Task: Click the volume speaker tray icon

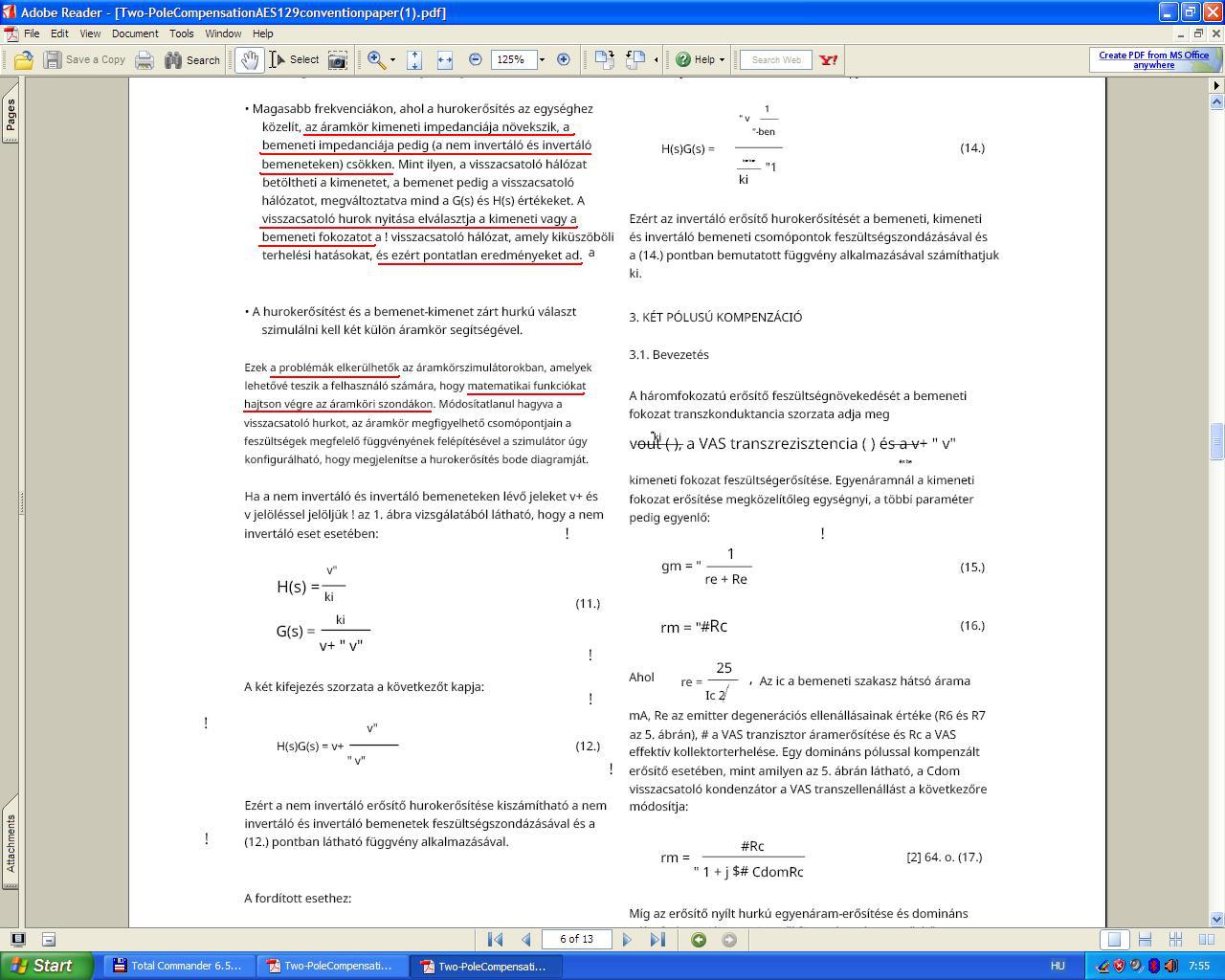Action: click(1170, 966)
